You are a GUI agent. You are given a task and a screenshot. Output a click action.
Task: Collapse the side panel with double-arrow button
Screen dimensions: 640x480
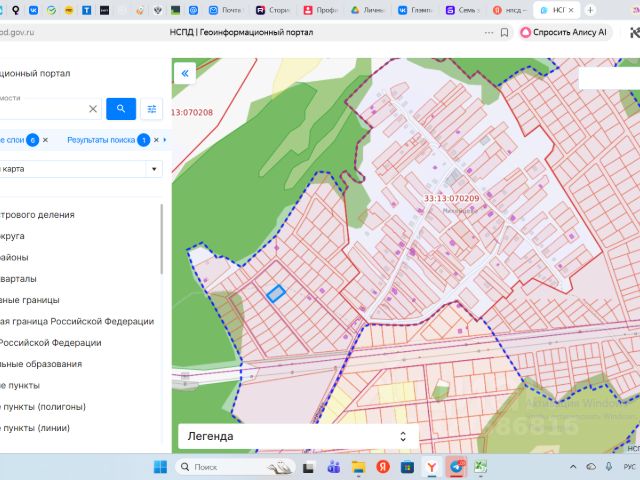[x=185, y=73]
